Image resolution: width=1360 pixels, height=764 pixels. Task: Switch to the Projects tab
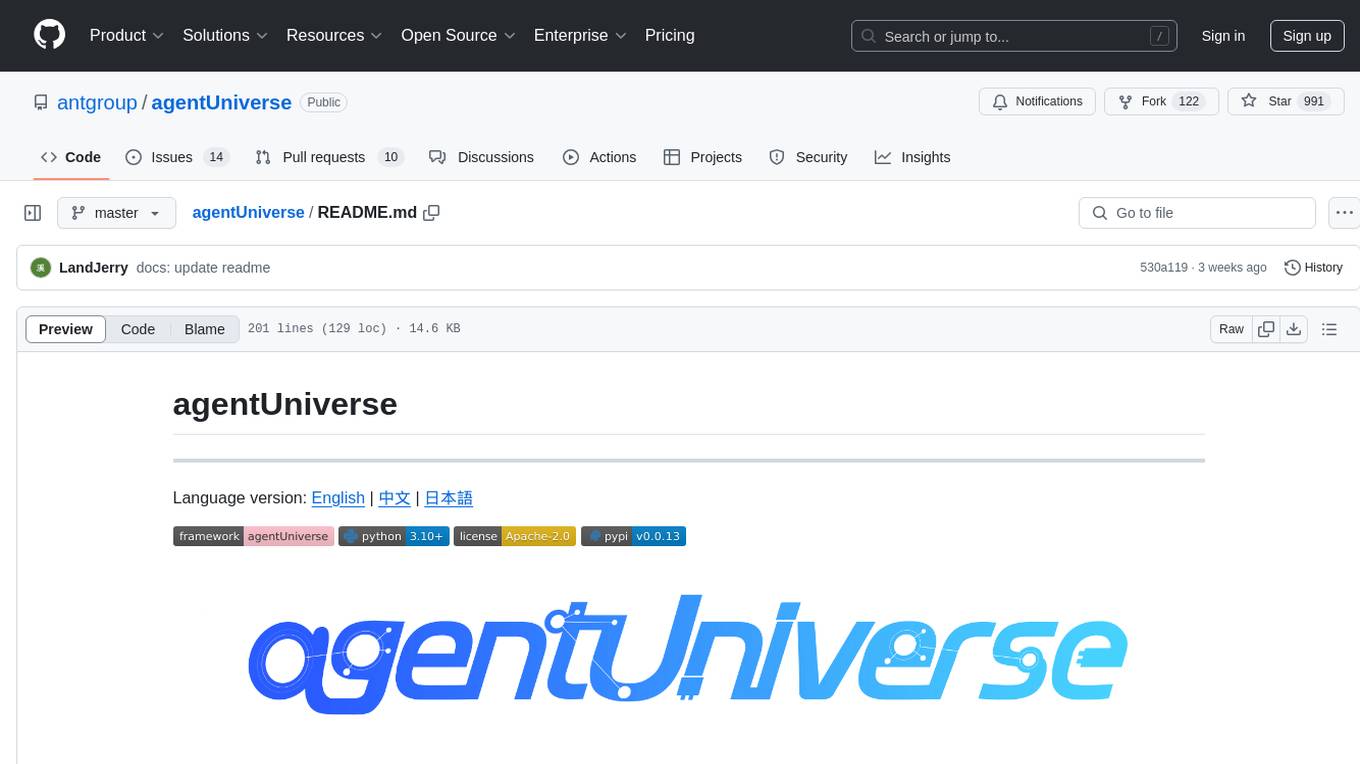coord(702,157)
